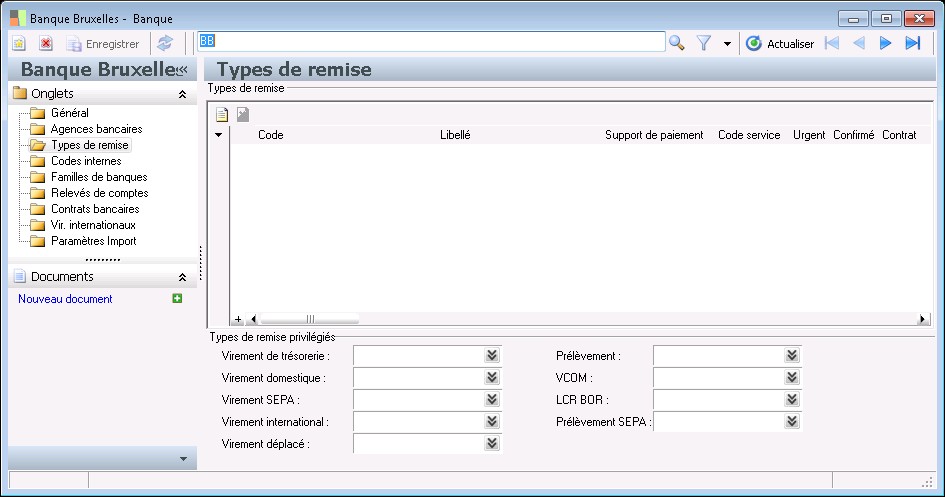Jump to the last record arrow
This screenshot has width=945, height=497.
click(x=912, y=43)
